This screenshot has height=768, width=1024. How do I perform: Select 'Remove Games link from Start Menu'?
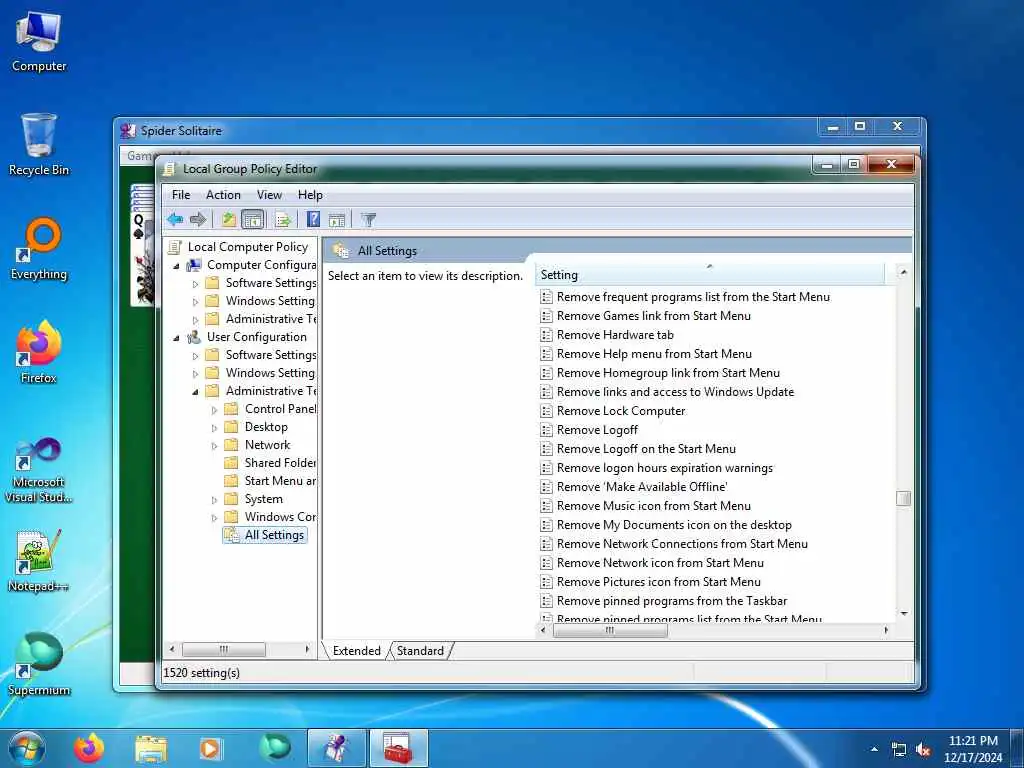[653, 315]
